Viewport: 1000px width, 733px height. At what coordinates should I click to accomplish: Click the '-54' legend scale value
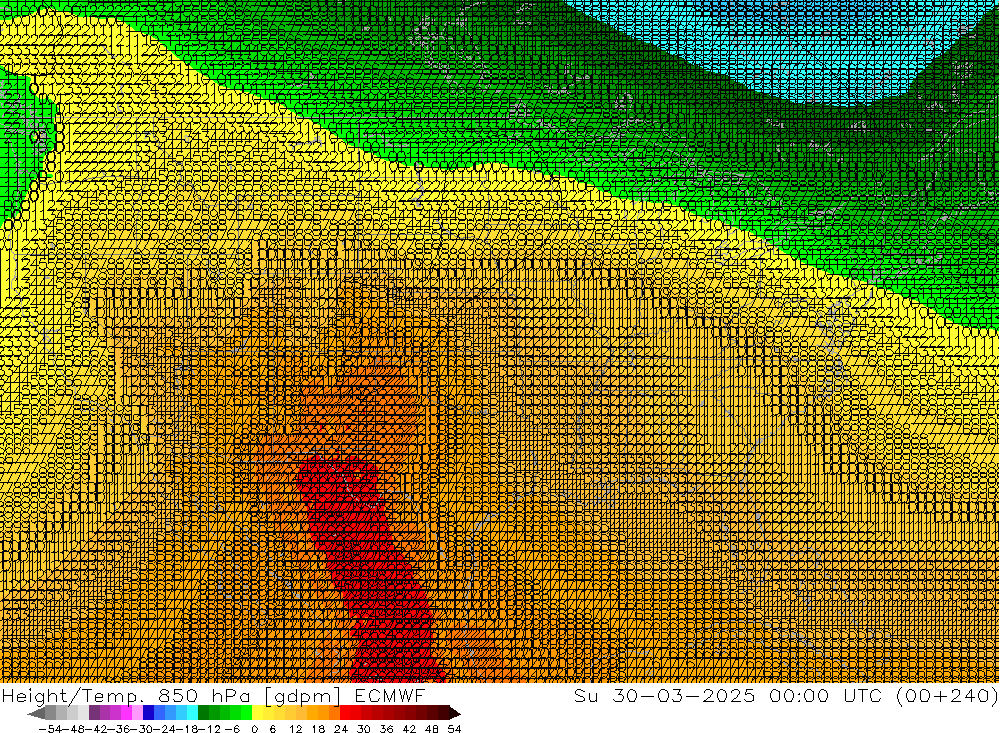49,729
